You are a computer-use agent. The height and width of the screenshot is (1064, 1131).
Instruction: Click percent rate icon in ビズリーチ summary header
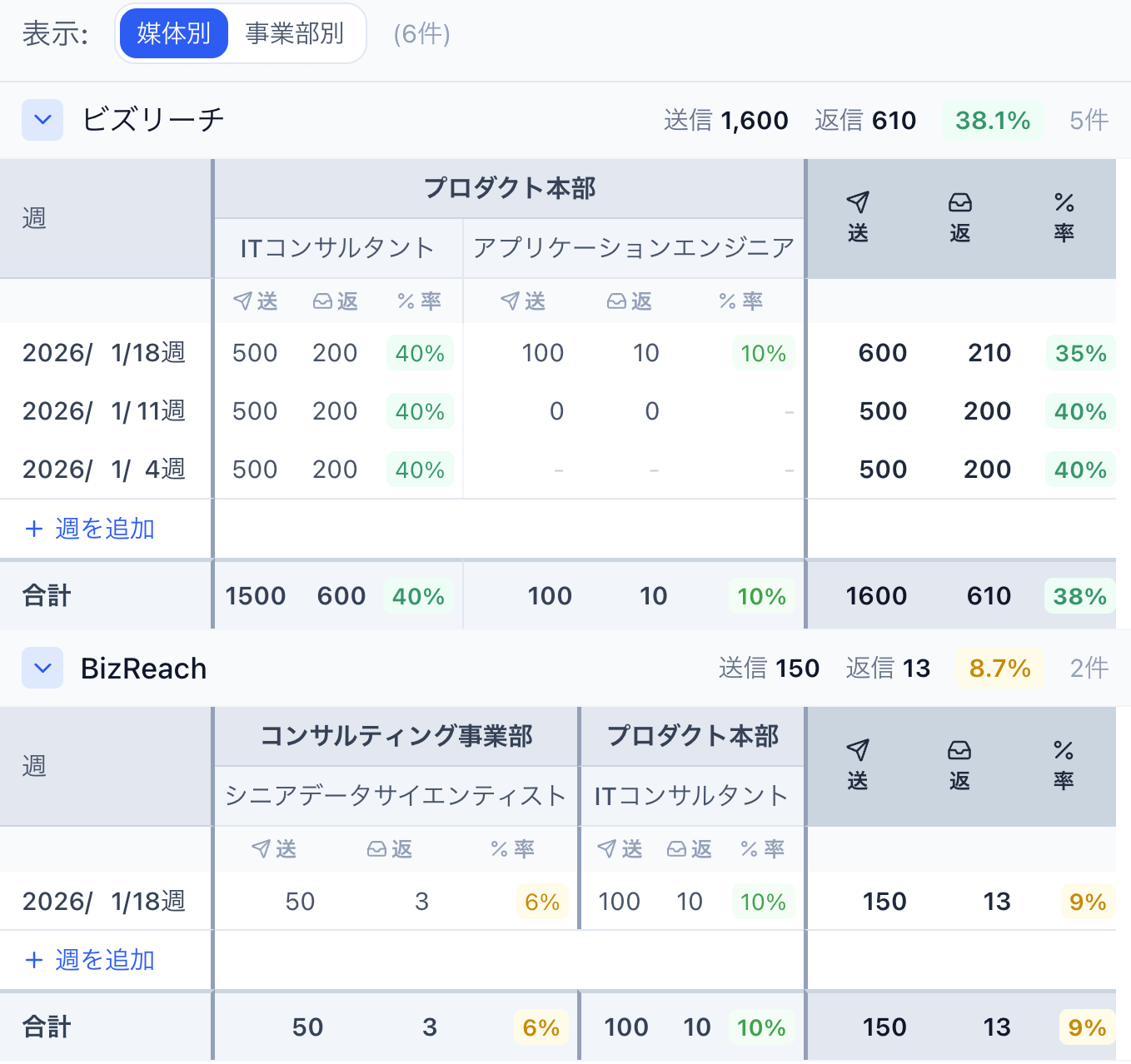point(1064,202)
